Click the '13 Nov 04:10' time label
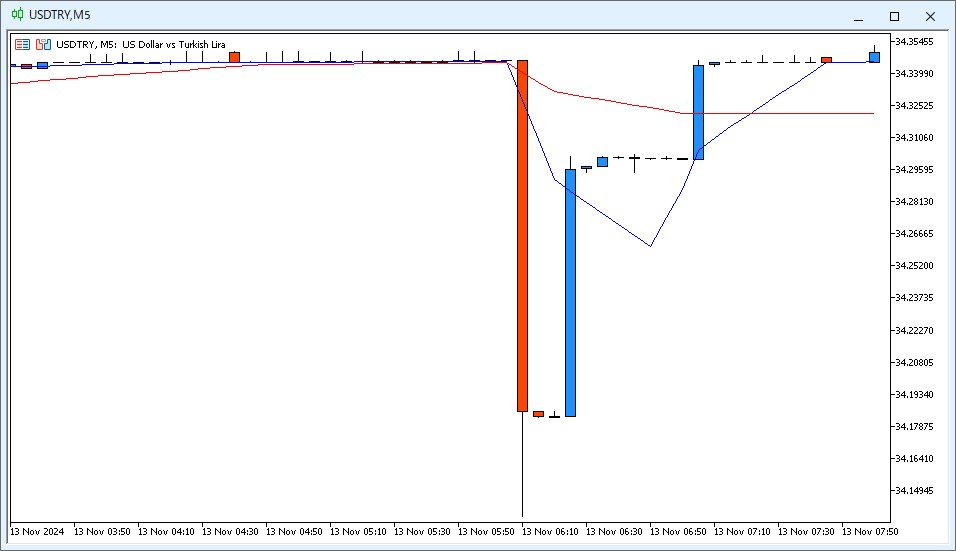This screenshot has width=956, height=551. pyautogui.click(x=166, y=531)
